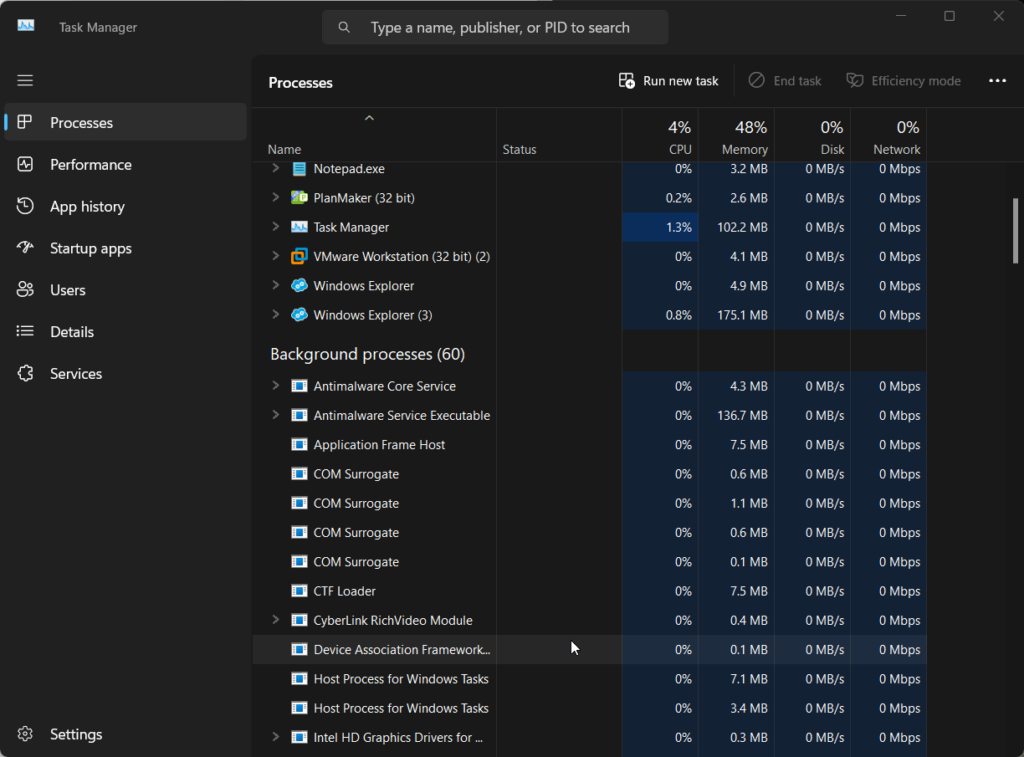Click the Run new task button
1024x757 pixels.
(668, 81)
